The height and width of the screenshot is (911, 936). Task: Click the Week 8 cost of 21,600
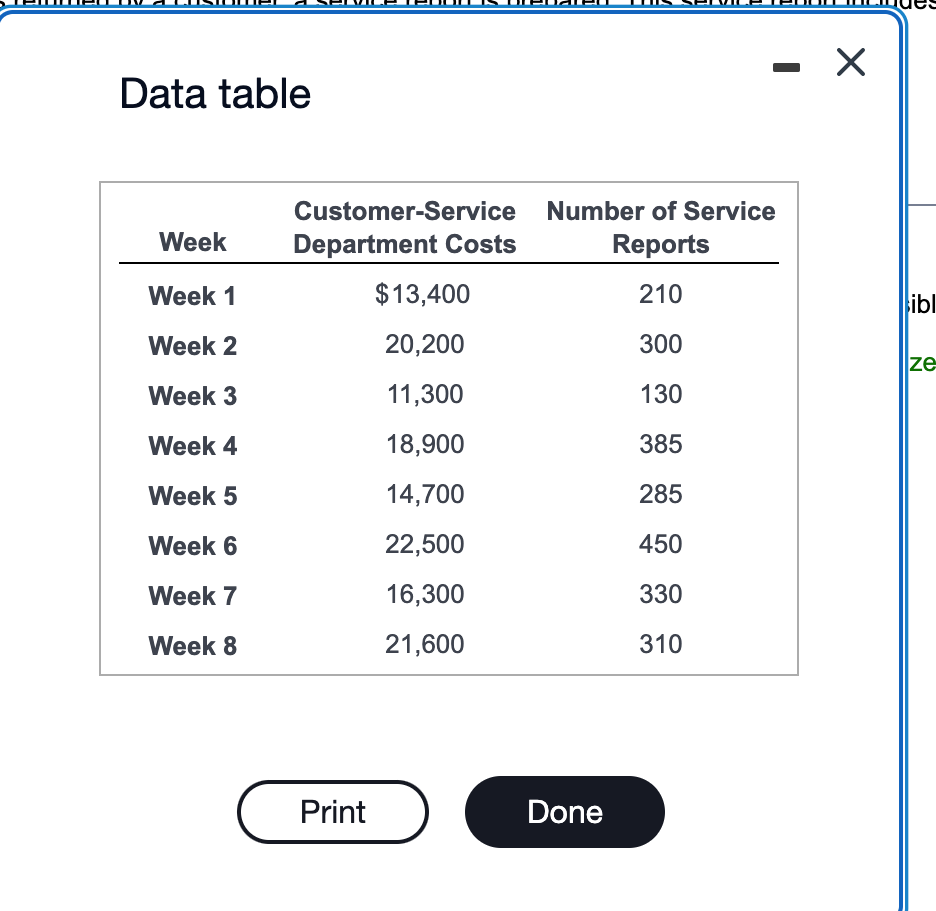[424, 644]
